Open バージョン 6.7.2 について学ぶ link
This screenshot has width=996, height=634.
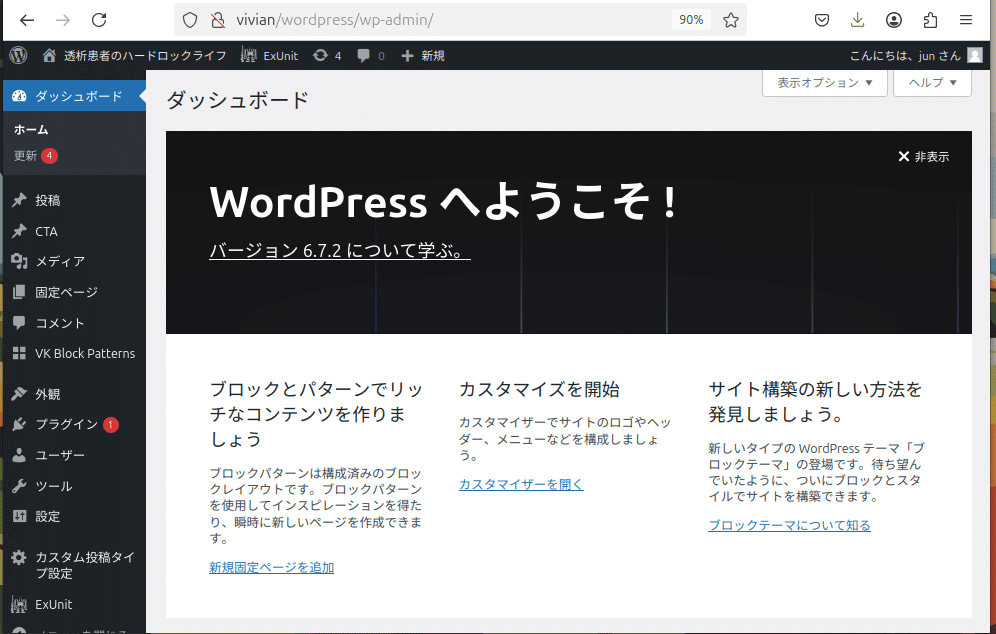coord(340,250)
